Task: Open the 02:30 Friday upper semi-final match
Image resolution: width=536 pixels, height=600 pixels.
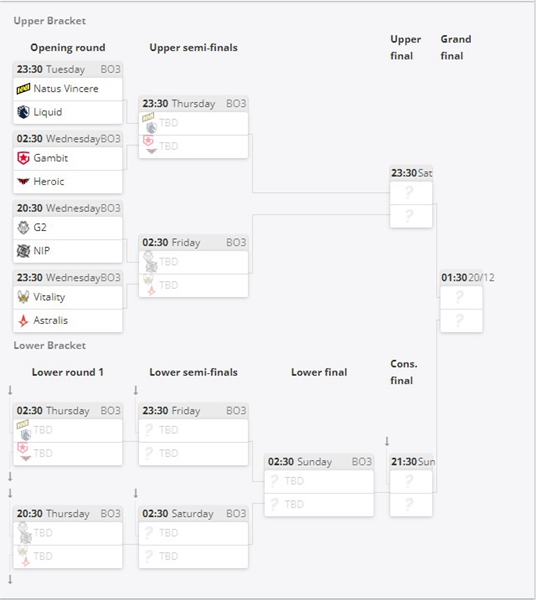Action: tap(193, 266)
